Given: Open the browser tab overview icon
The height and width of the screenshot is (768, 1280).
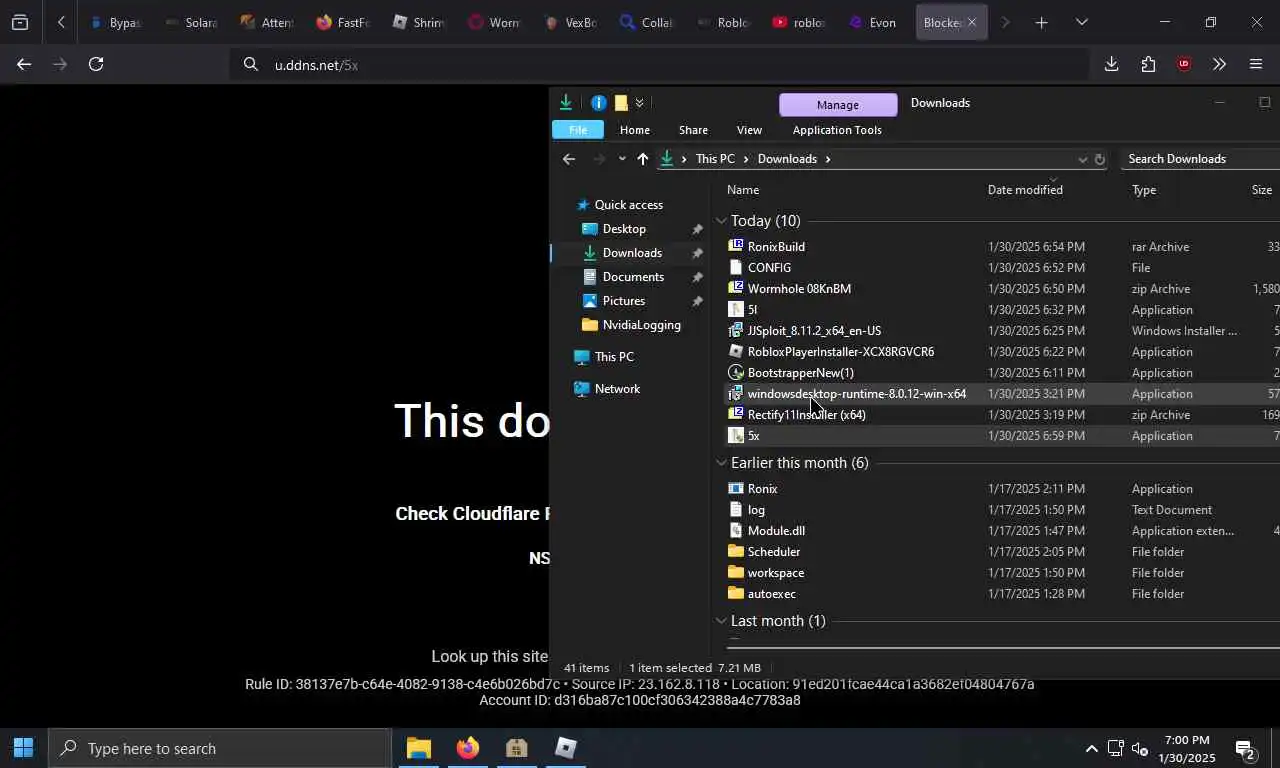Looking at the screenshot, I should (x=20, y=22).
